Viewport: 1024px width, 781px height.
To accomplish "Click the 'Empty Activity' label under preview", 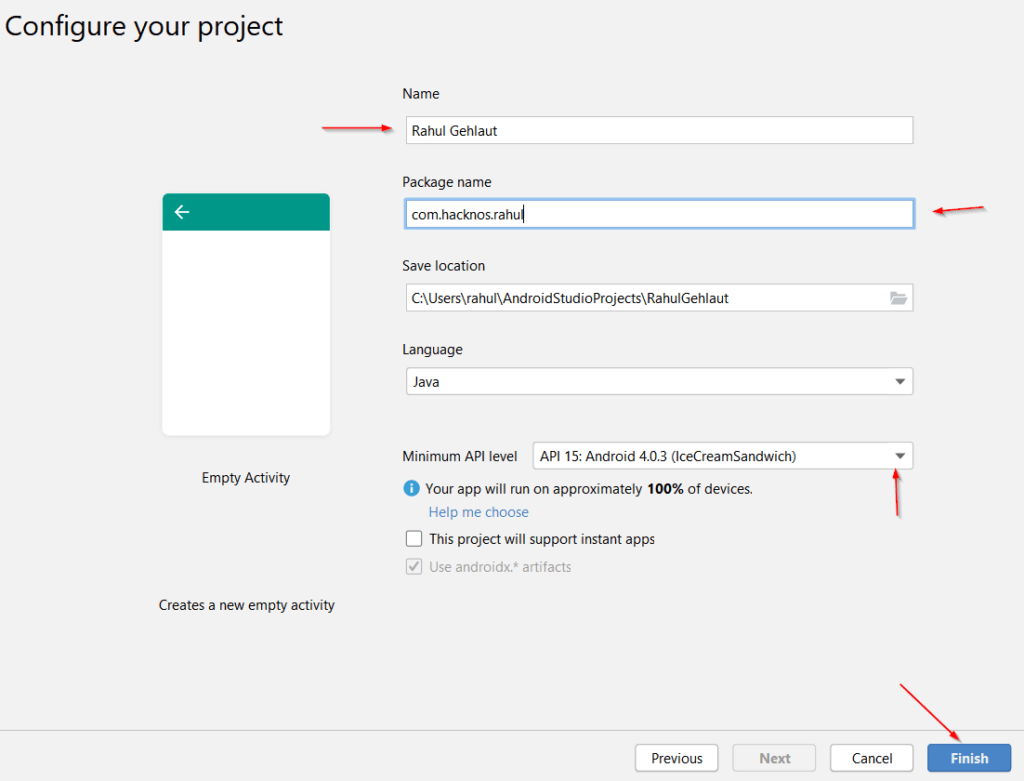I will tap(246, 478).
